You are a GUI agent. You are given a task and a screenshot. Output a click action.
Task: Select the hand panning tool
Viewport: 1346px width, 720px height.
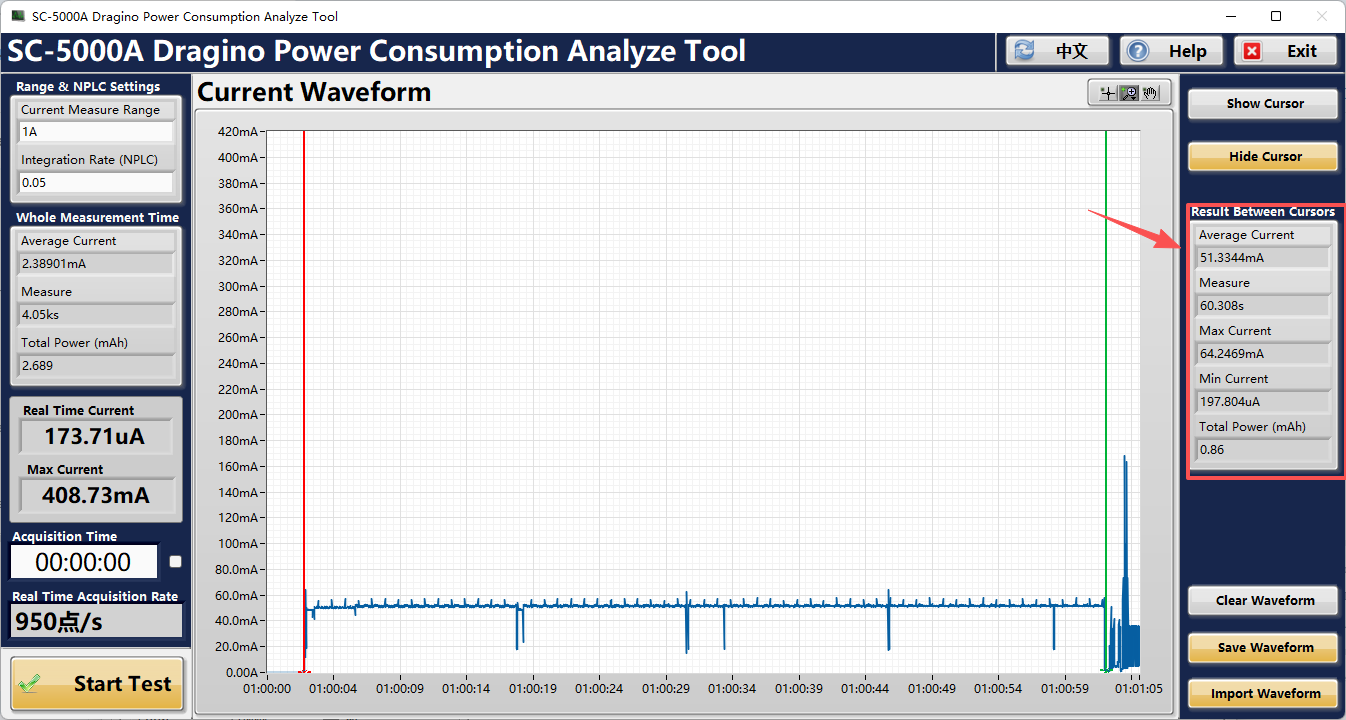coord(1150,93)
